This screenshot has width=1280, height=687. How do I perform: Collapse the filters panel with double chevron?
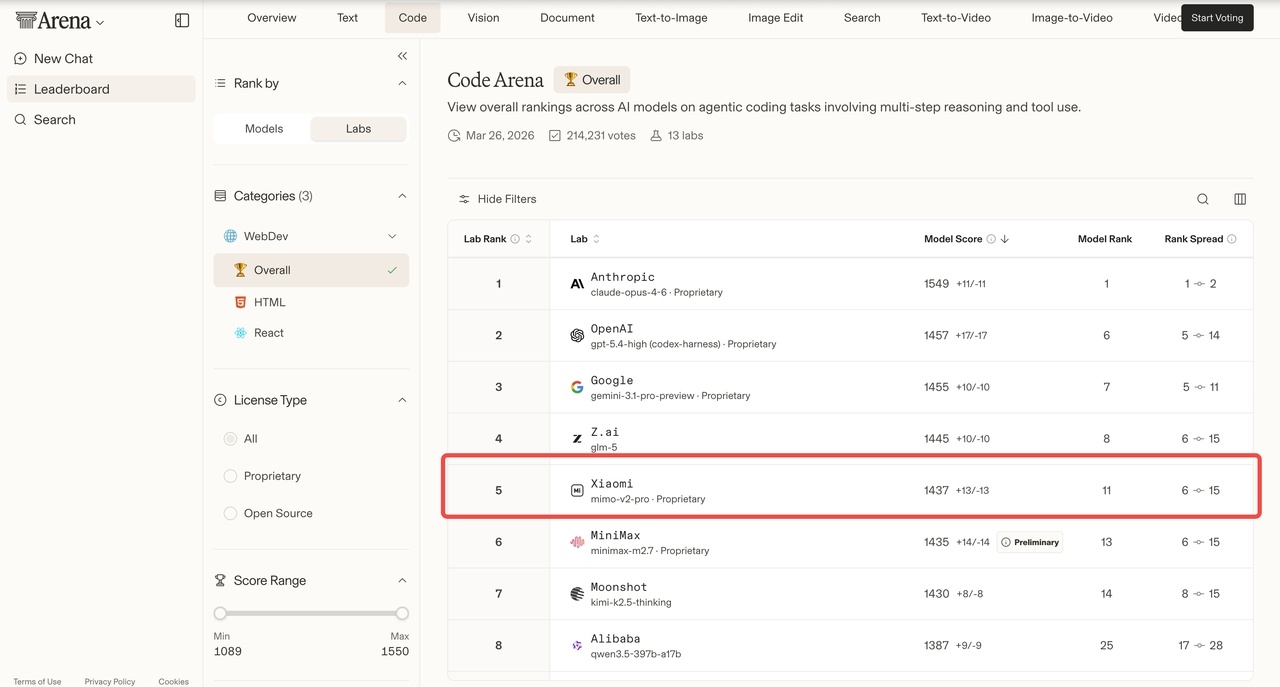click(x=402, y=56)
